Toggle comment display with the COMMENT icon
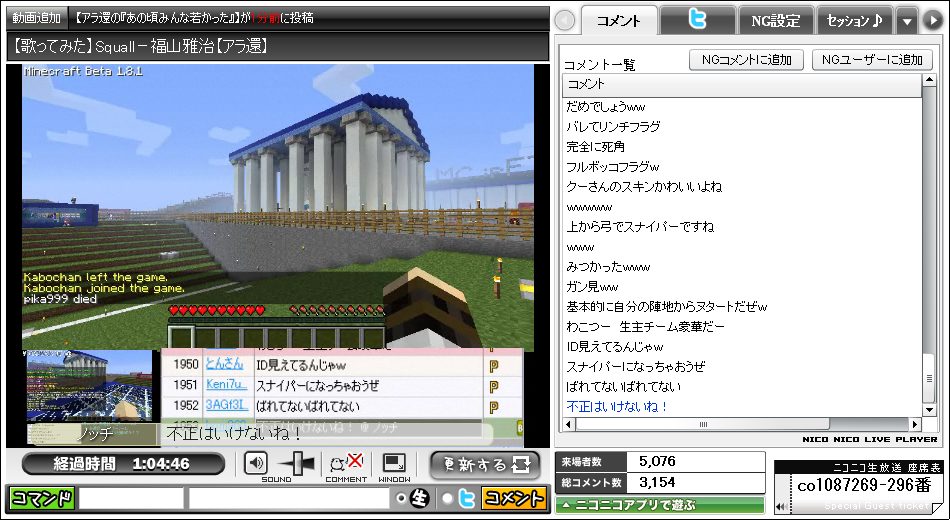 pos(346,464)
